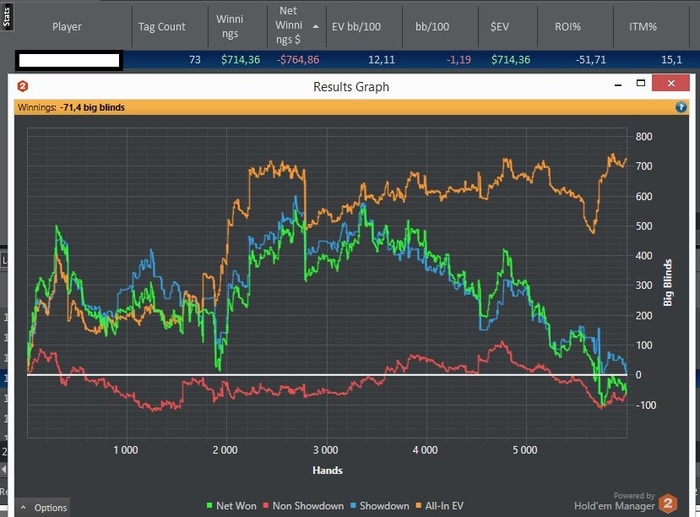Open the help icon in orange bar
Image resolution: width=700 pixels, height=517 pixels.
coord(680,107)
